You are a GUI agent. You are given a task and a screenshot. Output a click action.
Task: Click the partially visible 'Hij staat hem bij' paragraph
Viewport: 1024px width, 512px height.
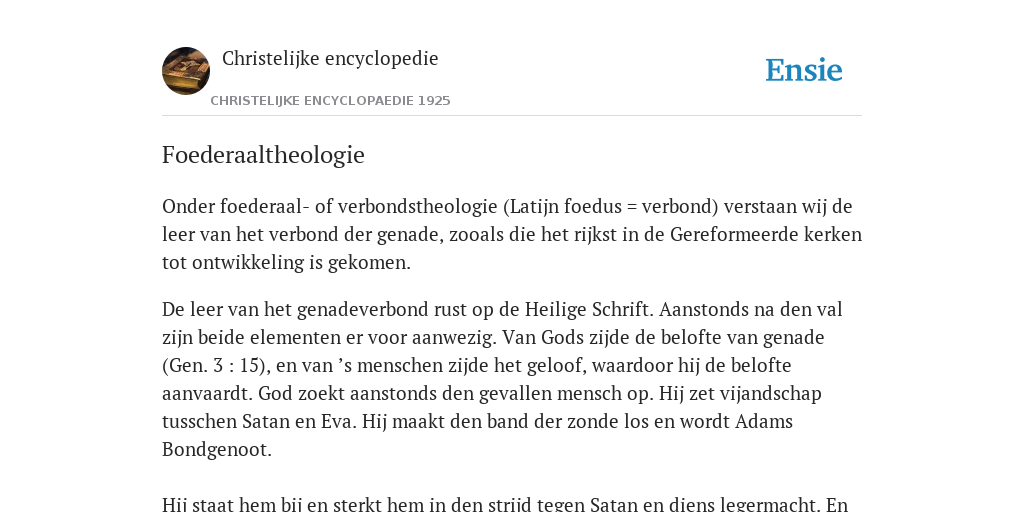point(505,504)
